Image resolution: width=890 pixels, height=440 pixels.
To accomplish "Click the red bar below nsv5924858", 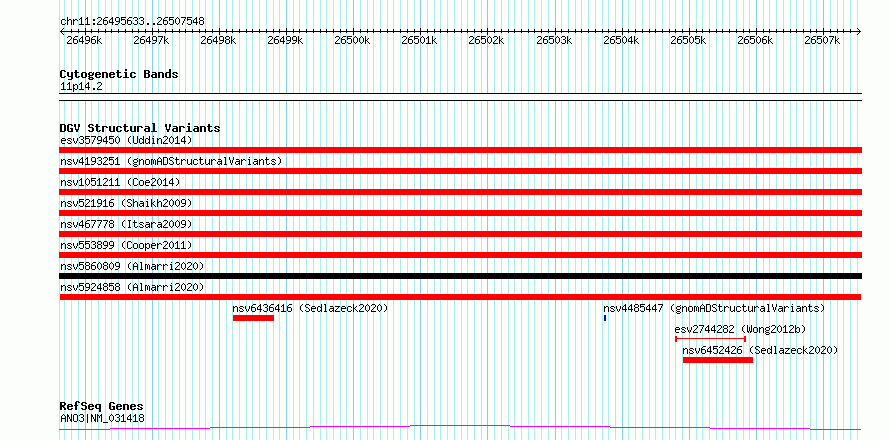I will tap(460, 297).
